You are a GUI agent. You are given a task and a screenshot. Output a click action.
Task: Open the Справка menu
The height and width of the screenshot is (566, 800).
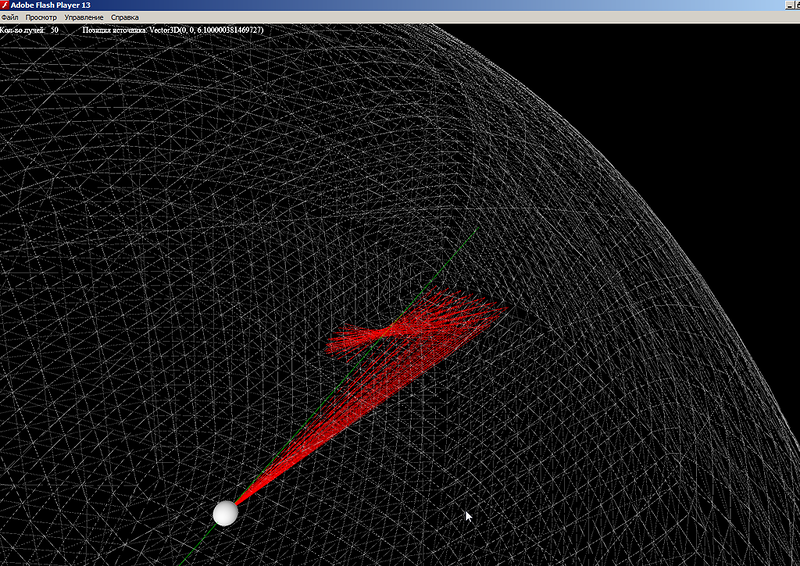pyautogui.click(x=125, y=18)
